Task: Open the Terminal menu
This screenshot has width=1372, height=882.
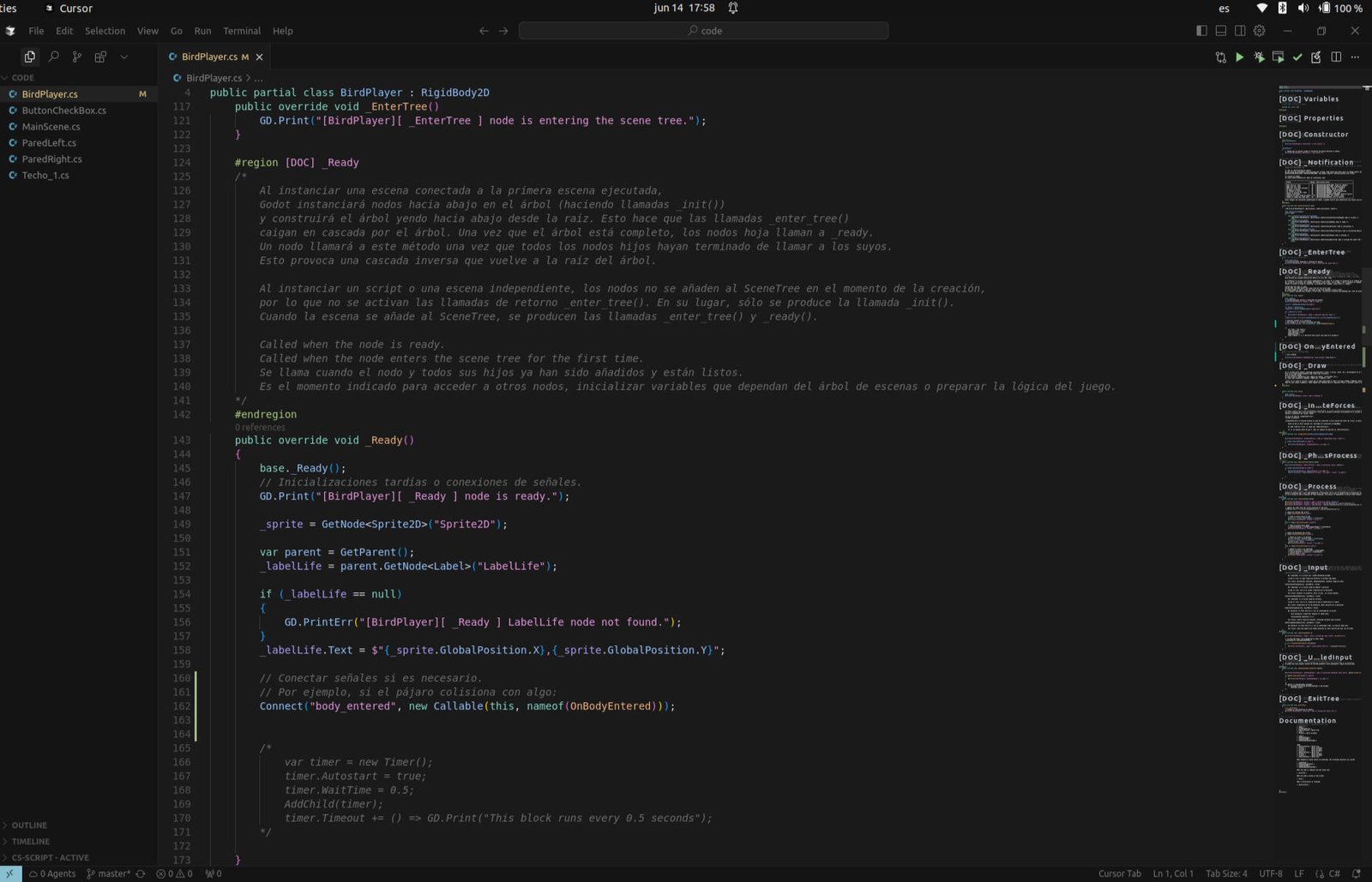Action: [241, 31]
